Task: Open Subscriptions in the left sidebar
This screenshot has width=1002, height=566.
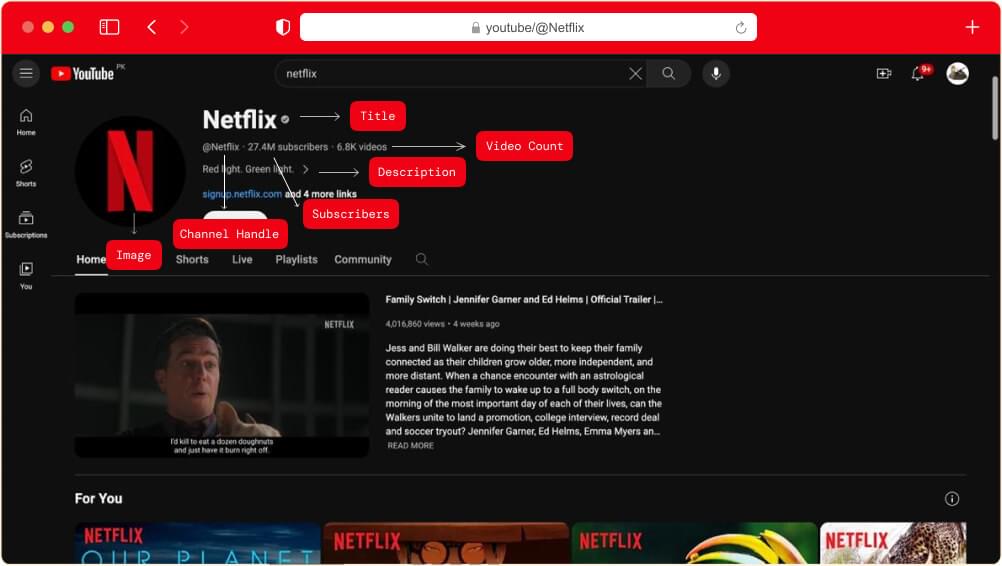Action: point(26,225)
